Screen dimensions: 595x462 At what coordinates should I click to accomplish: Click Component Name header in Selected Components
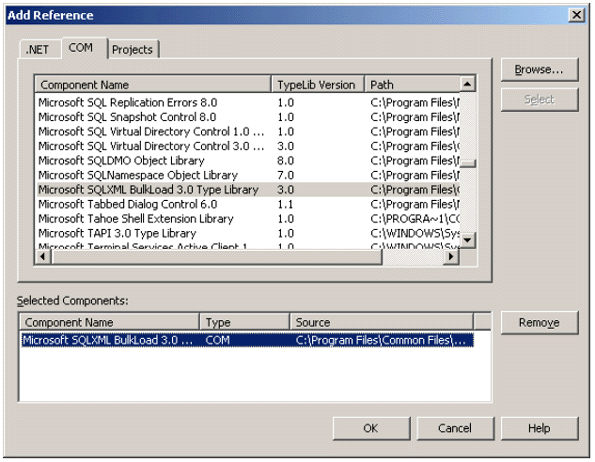[x=110, y=322]
